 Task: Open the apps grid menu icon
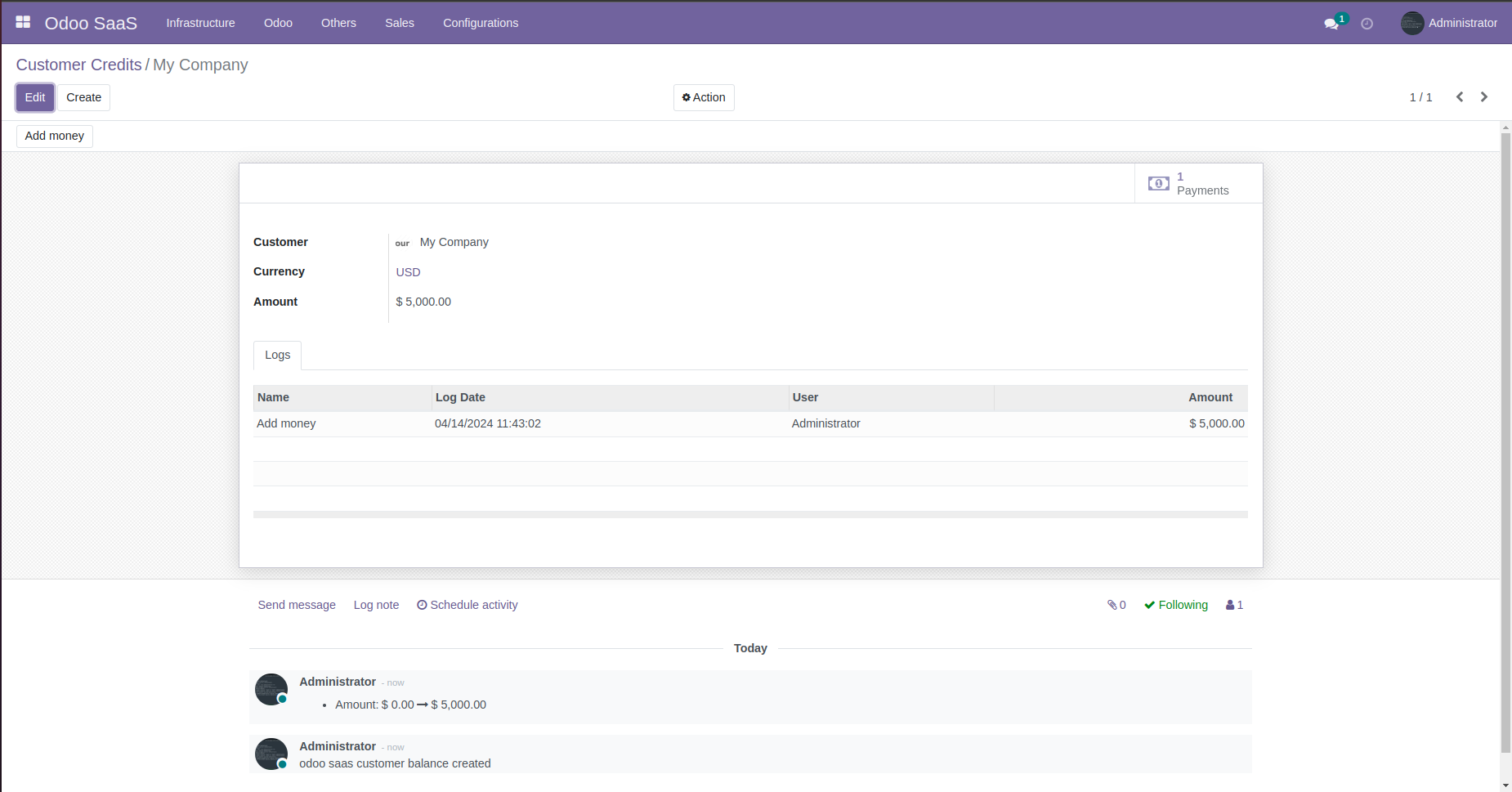pyautogui.click(x=23, y=22)
